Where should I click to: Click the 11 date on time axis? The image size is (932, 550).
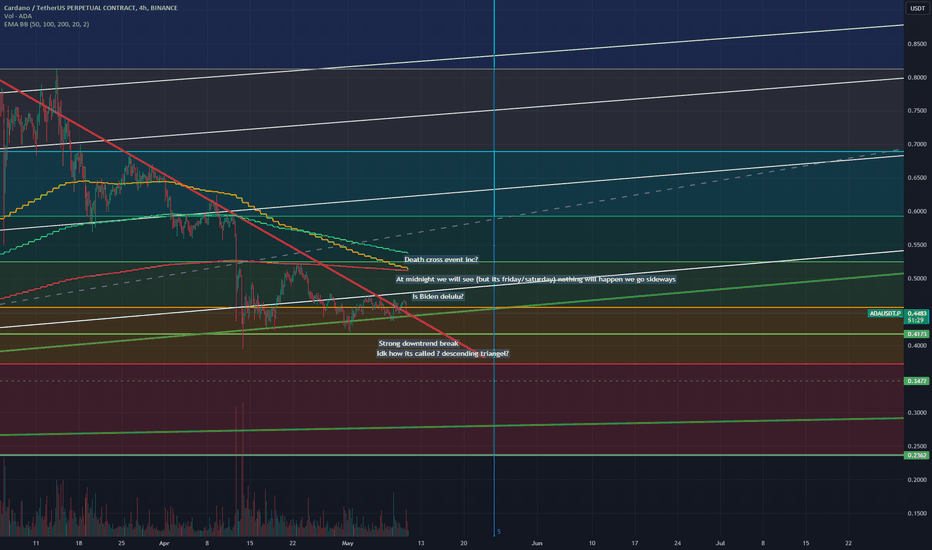[x=36, y=543]
